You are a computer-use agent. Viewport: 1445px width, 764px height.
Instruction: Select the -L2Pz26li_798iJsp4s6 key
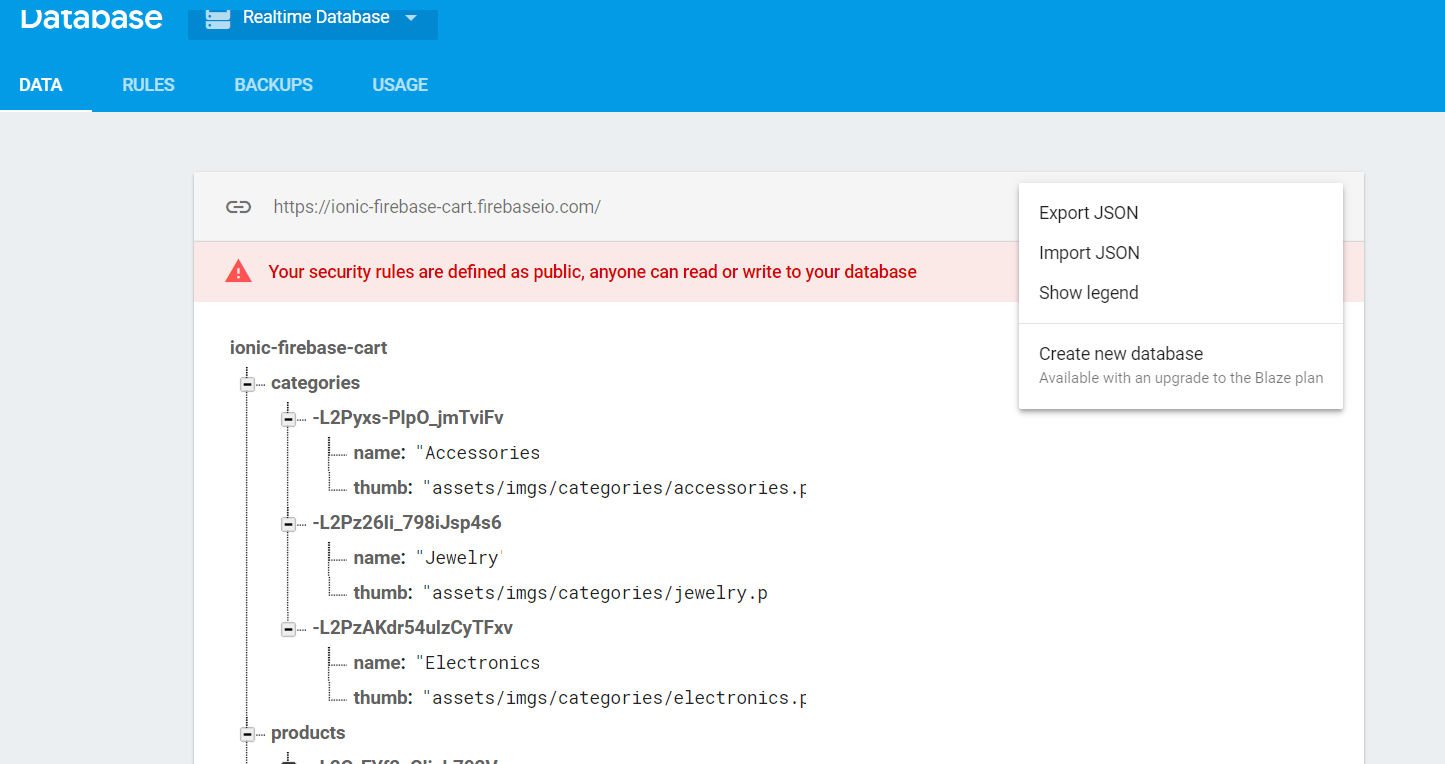407,523
